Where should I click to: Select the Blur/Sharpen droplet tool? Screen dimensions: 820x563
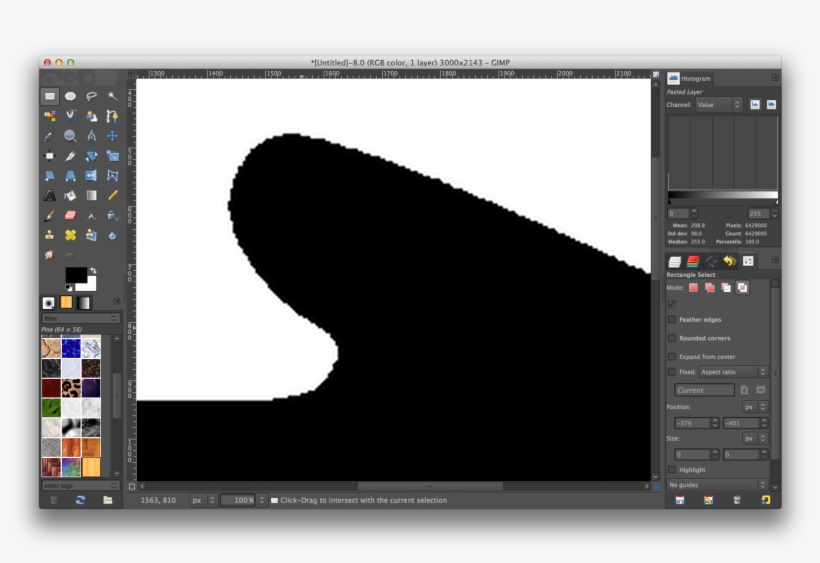[x=112, y=235]
